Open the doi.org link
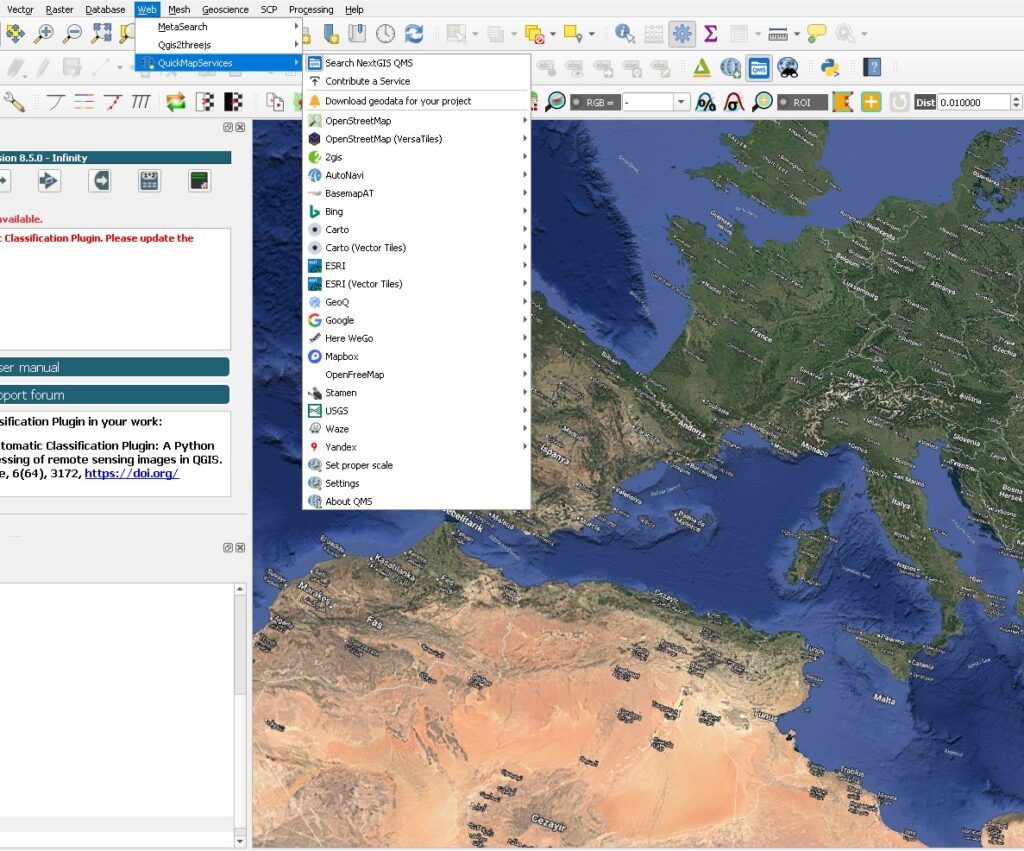The width and height of the screenshot is (1024, 851). pos(131,474)
